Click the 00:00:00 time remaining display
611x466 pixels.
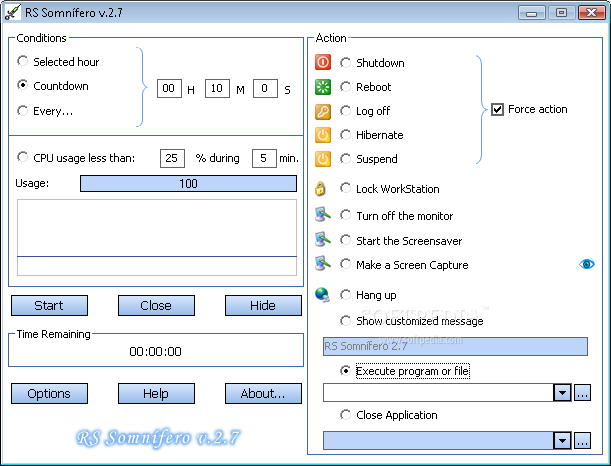click(x=155, y=351)
